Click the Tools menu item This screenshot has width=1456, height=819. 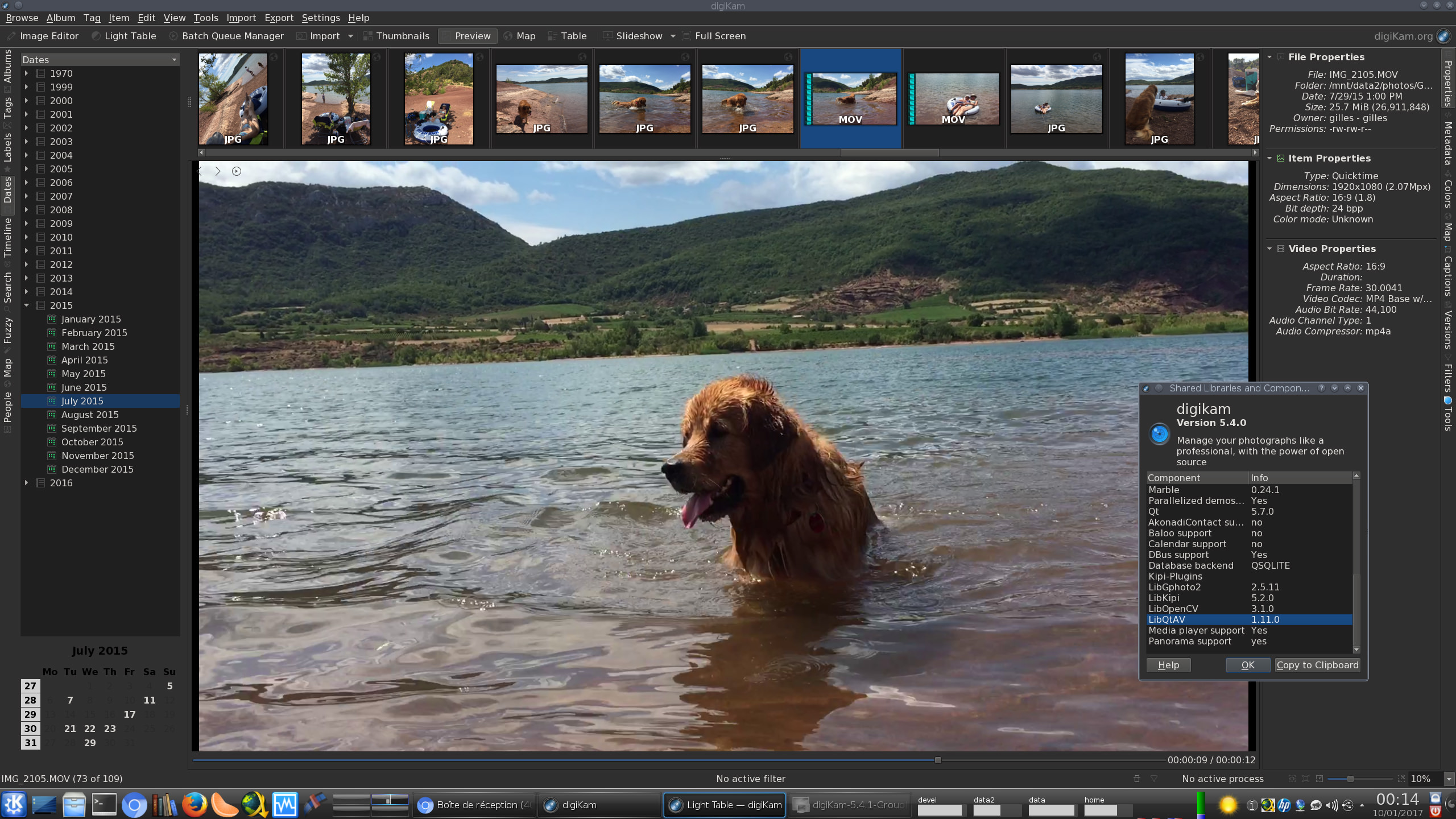(x=206, y=17)
